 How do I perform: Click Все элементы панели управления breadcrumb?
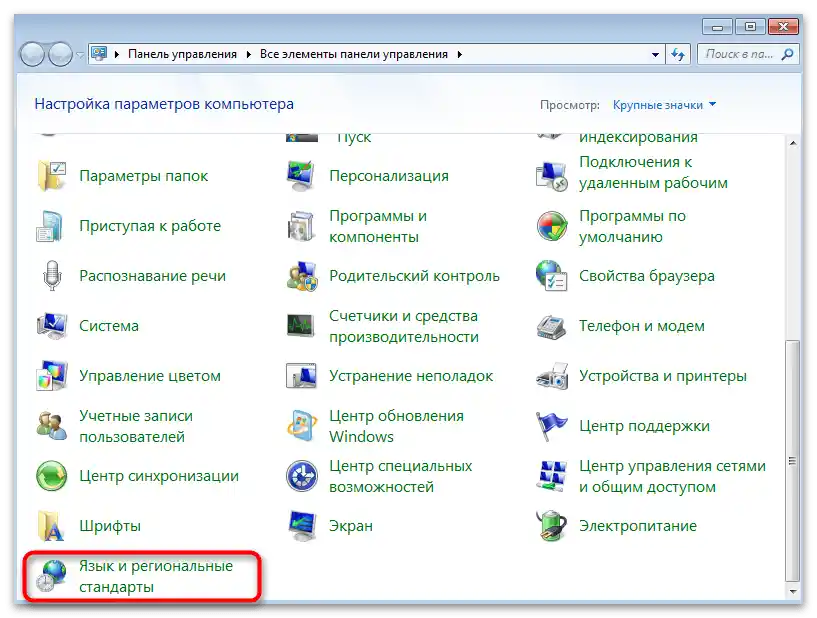[354, 54]
